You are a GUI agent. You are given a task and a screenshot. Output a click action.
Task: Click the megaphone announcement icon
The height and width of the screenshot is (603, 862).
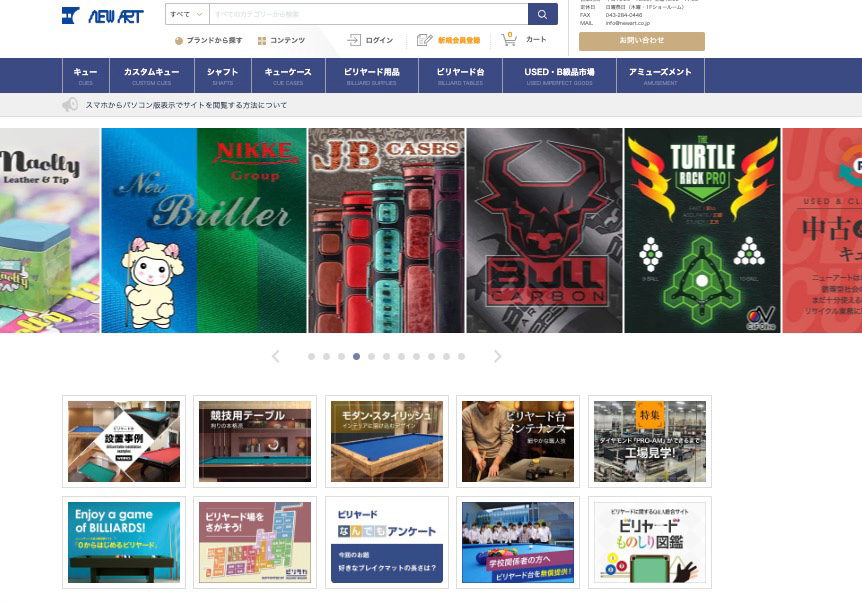point(70,104)
